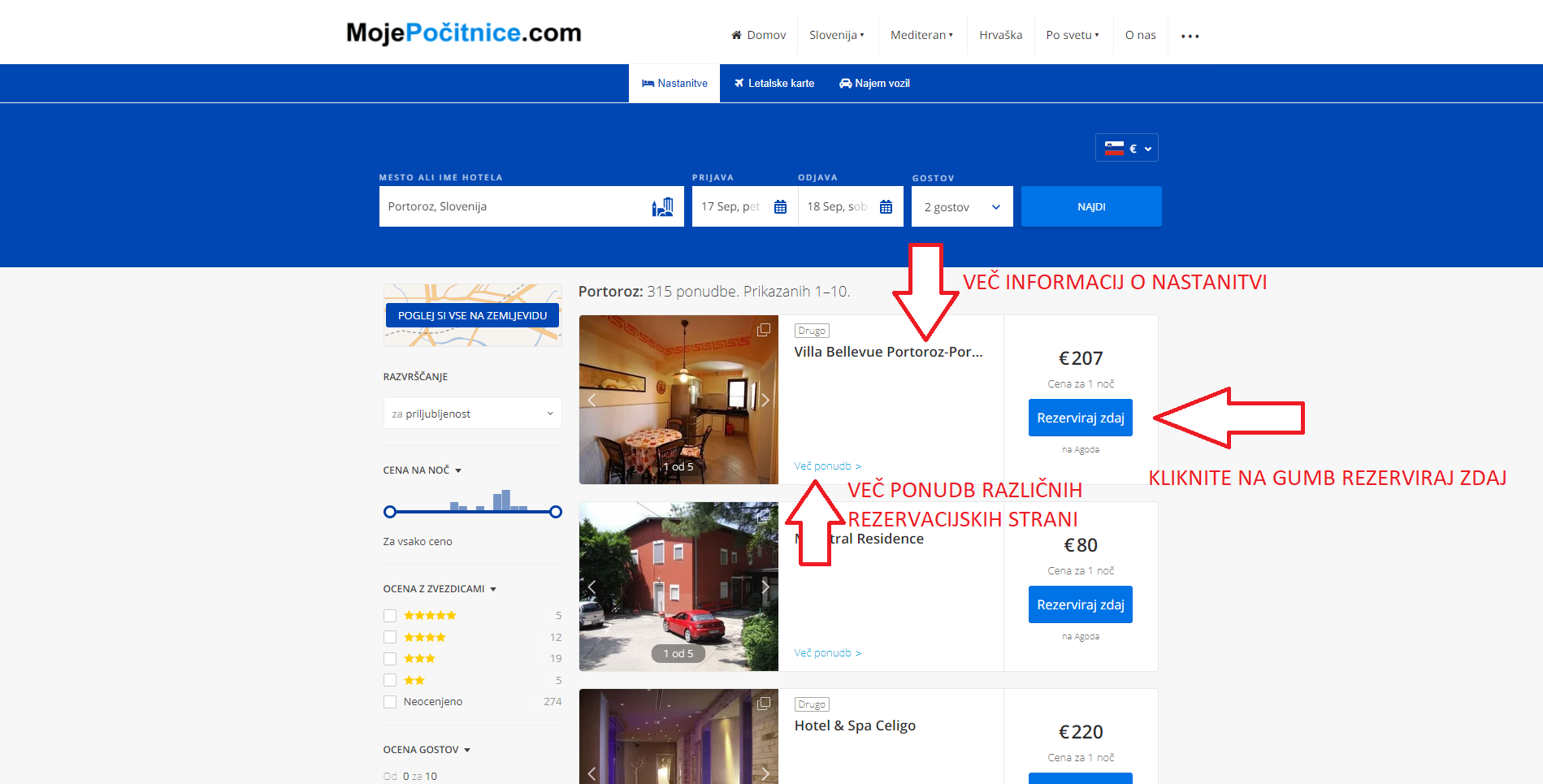Click left handle of price slider
Image resolution: width=1543 pixels, height=784 pixels.
[390, 512]
